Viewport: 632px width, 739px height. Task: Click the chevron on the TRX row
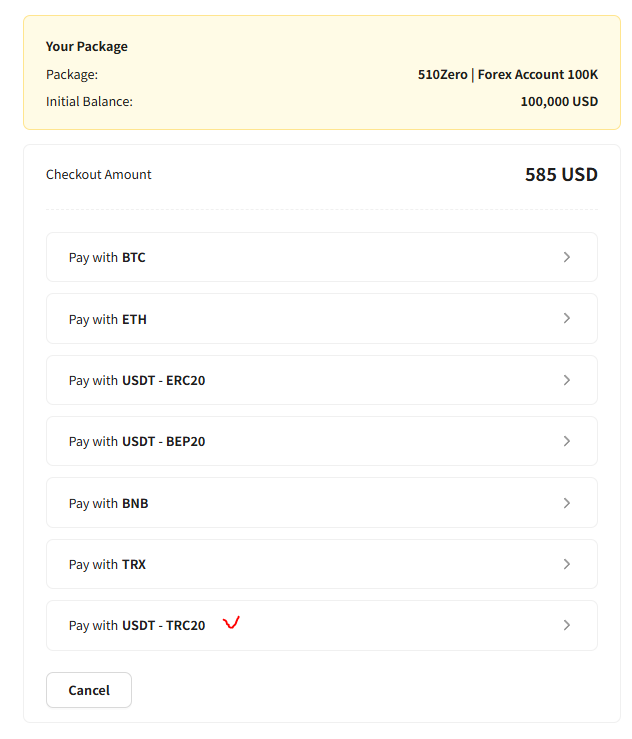point(567,564)
